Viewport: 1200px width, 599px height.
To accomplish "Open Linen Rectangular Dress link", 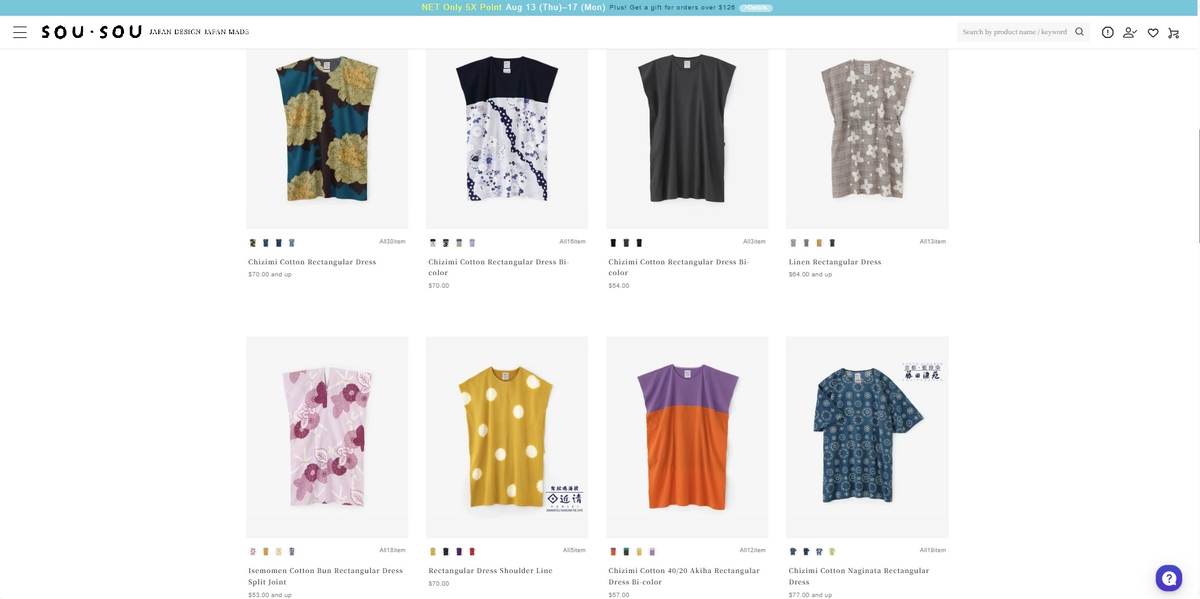I will 835,262.
